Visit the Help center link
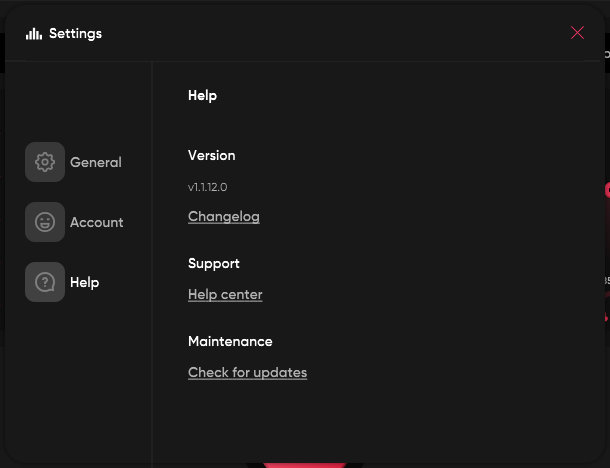This screenshot has height=468, width=610. 225,295
